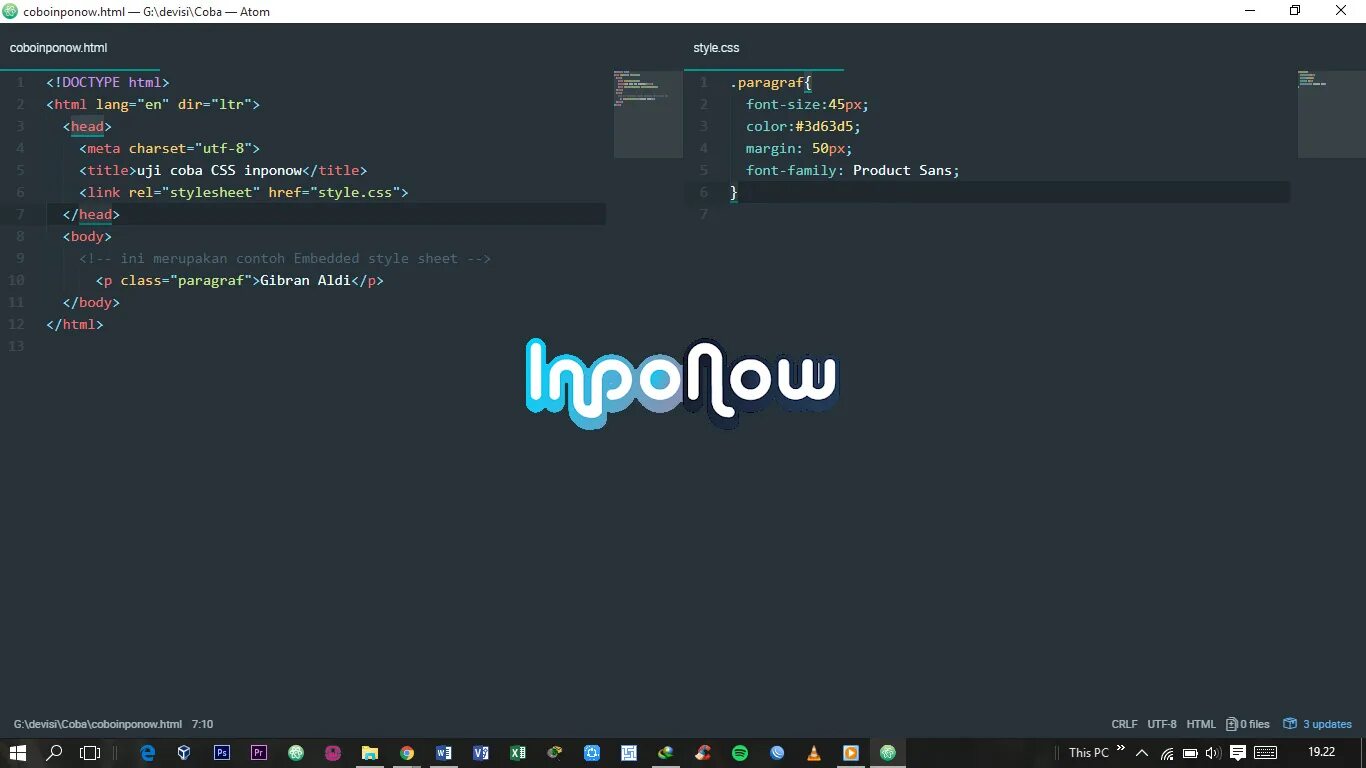Viewport: 1366px width, 768px height.
Task: Click line number 7 in the HTML gutter
Action: click(20, 214)
